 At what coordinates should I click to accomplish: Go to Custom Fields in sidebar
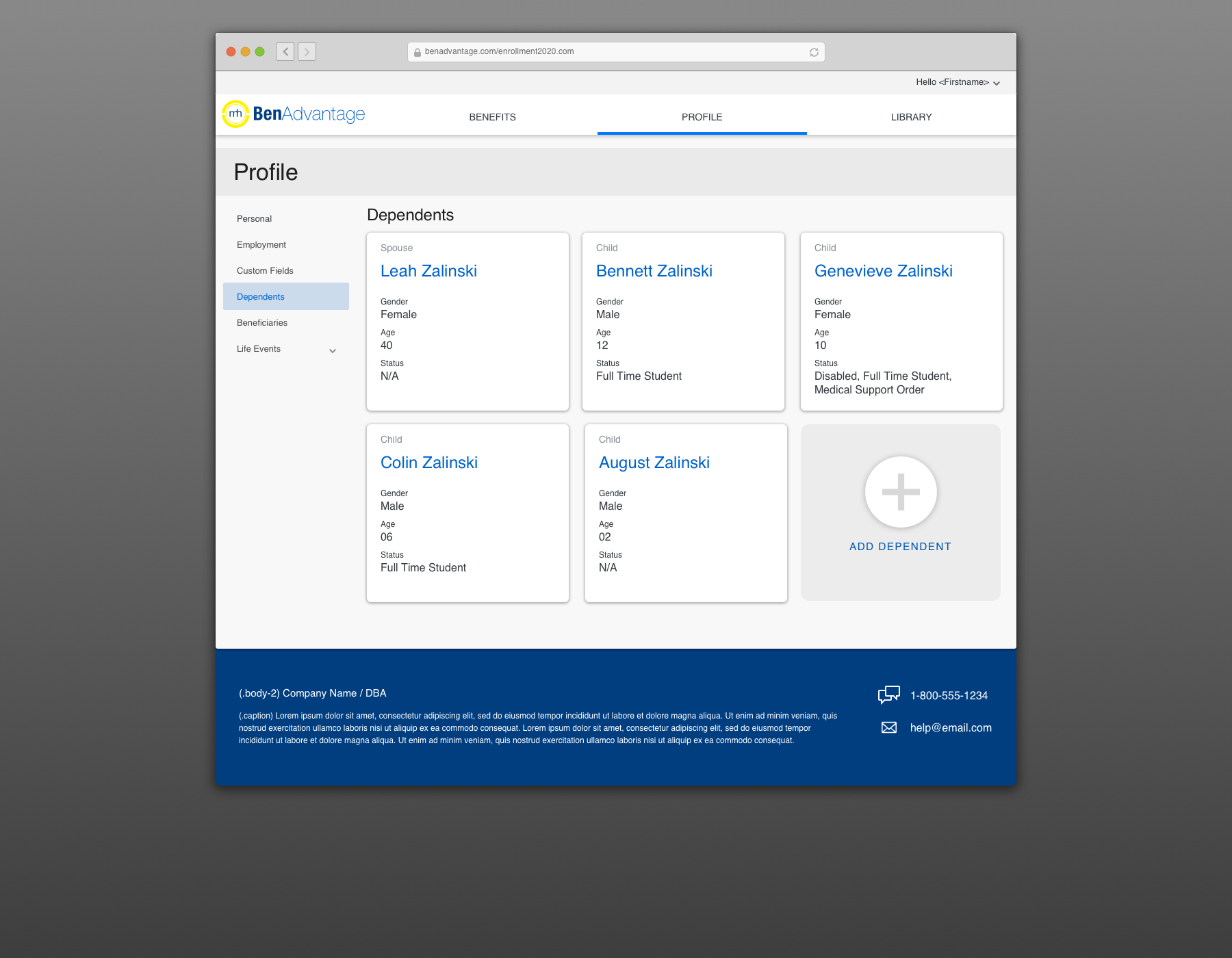(x=265, y=271)
